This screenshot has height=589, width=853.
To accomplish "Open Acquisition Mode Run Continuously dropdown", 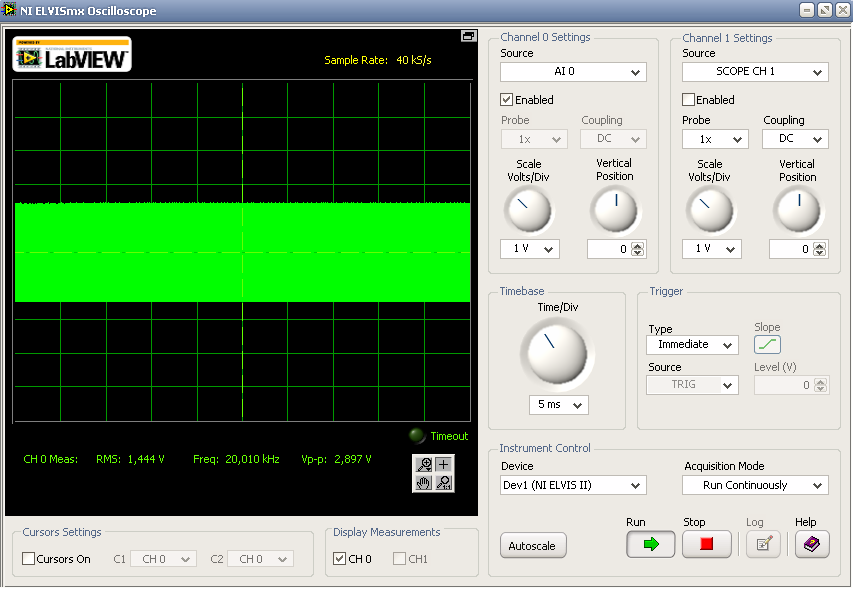I will pyautogui.click(x=755, y=485).
